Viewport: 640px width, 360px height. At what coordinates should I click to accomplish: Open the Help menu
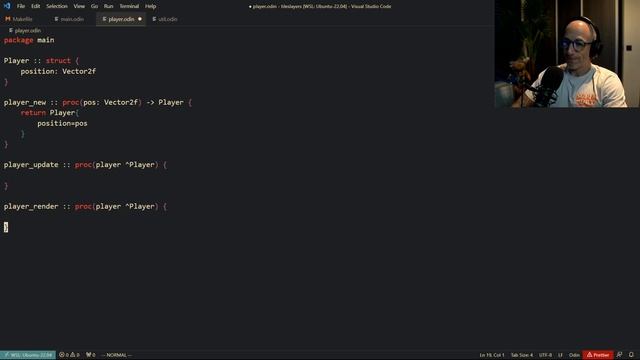point(151,6)
